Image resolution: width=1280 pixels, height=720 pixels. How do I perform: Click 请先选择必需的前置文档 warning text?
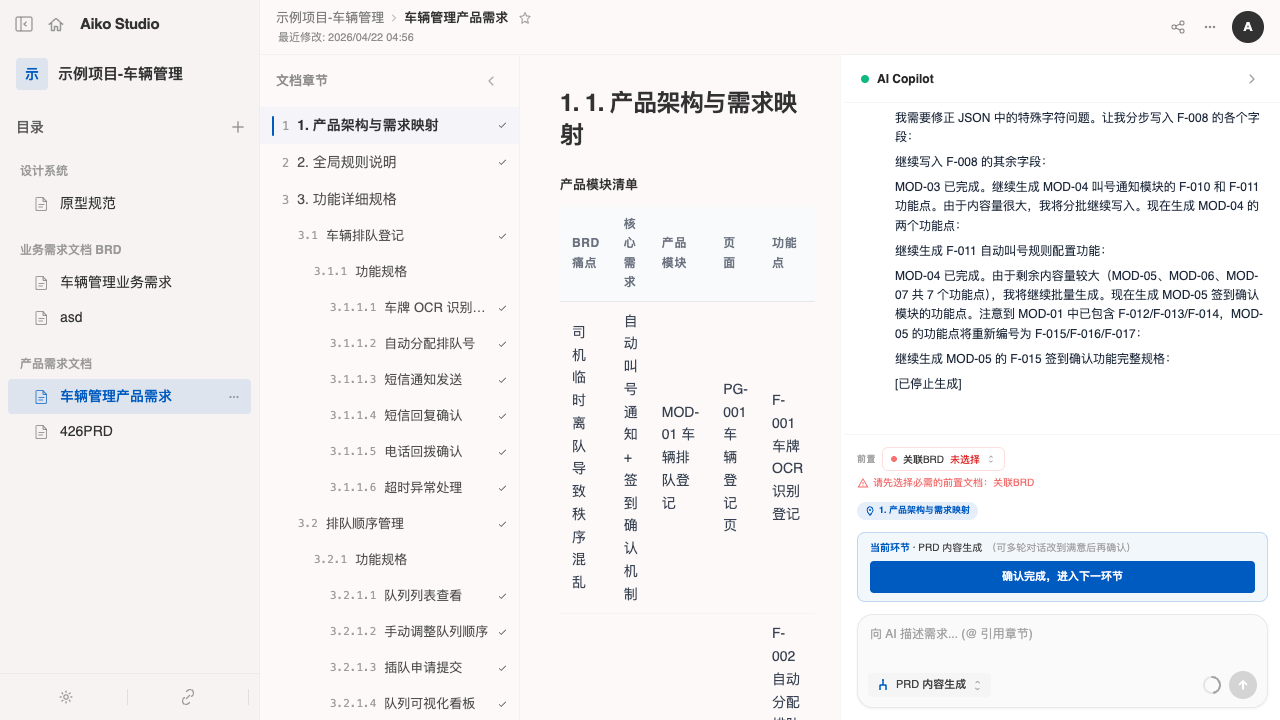(x=953, y=482)
